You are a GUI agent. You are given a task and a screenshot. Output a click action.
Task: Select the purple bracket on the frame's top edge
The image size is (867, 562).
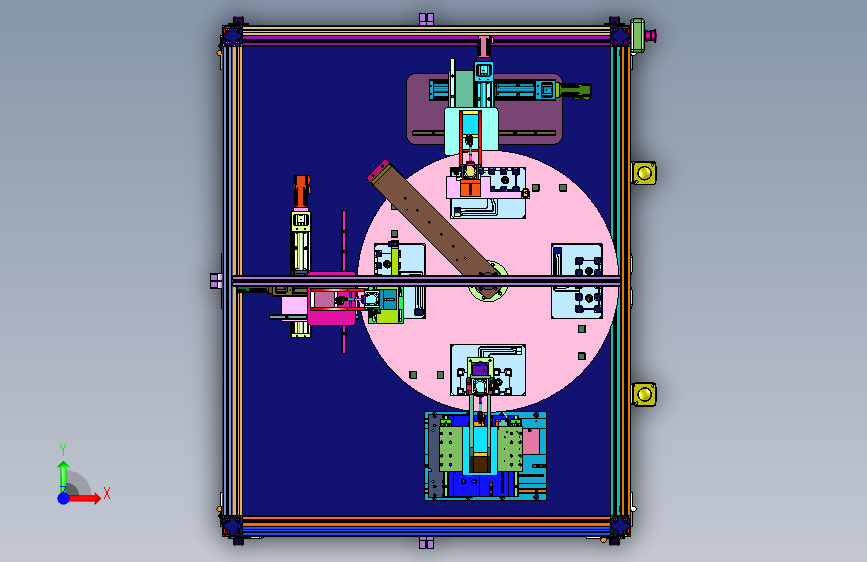[x=426, y=19]
